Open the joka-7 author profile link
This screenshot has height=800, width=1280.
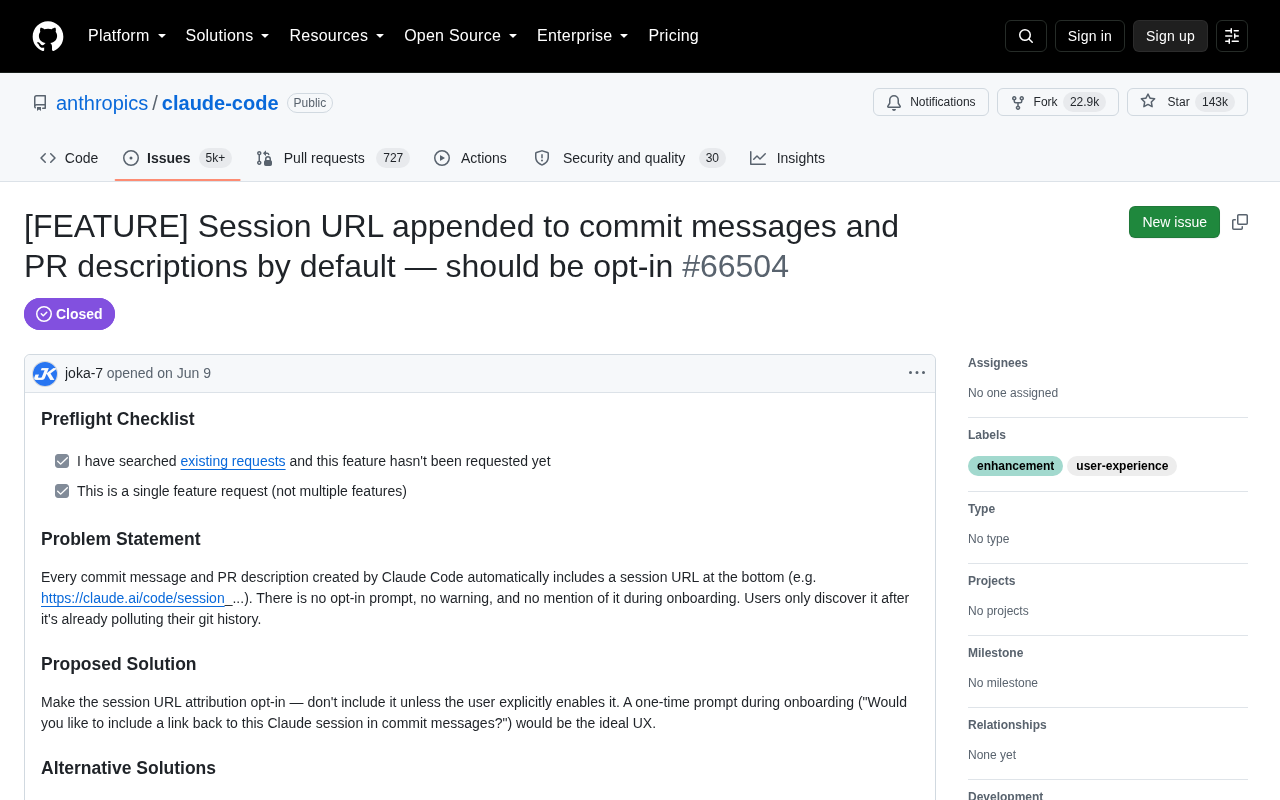pos(84,373)
